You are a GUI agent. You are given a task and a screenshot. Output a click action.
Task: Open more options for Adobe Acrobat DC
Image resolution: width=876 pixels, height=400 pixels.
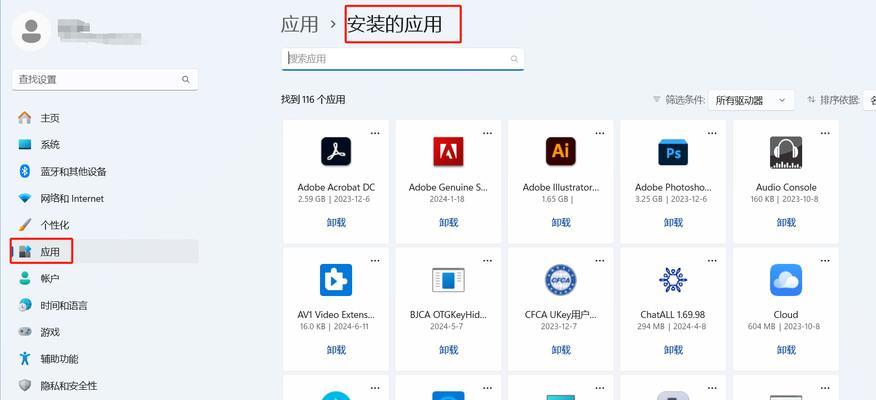pos(375,133)
